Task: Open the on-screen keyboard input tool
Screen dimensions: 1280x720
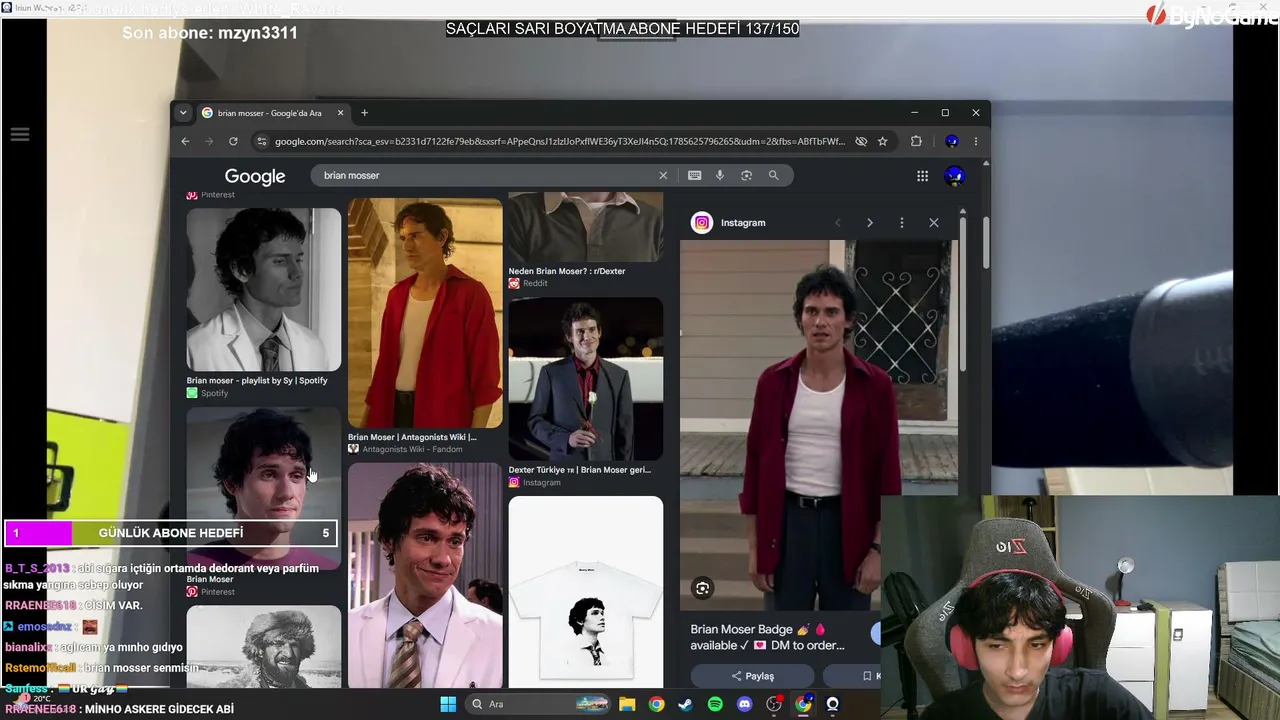Action: tap(695, 176)
